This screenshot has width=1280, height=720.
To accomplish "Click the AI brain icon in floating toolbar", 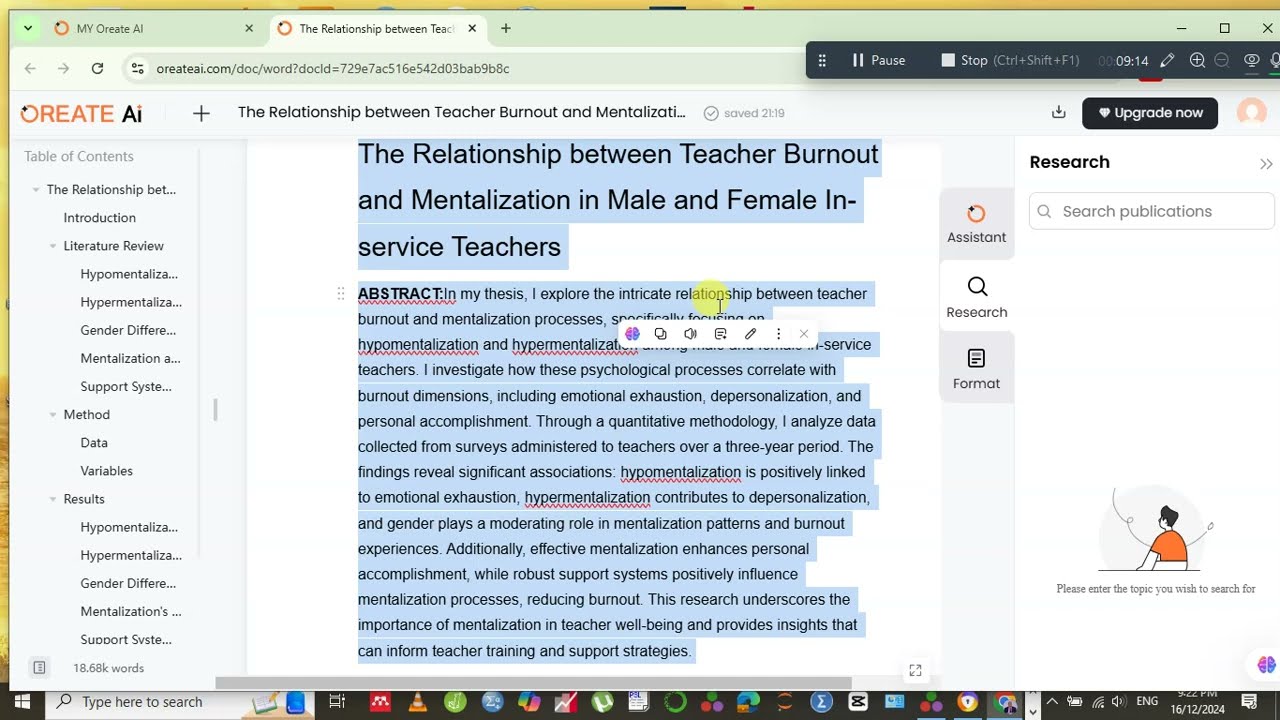I will pos(632,334).
